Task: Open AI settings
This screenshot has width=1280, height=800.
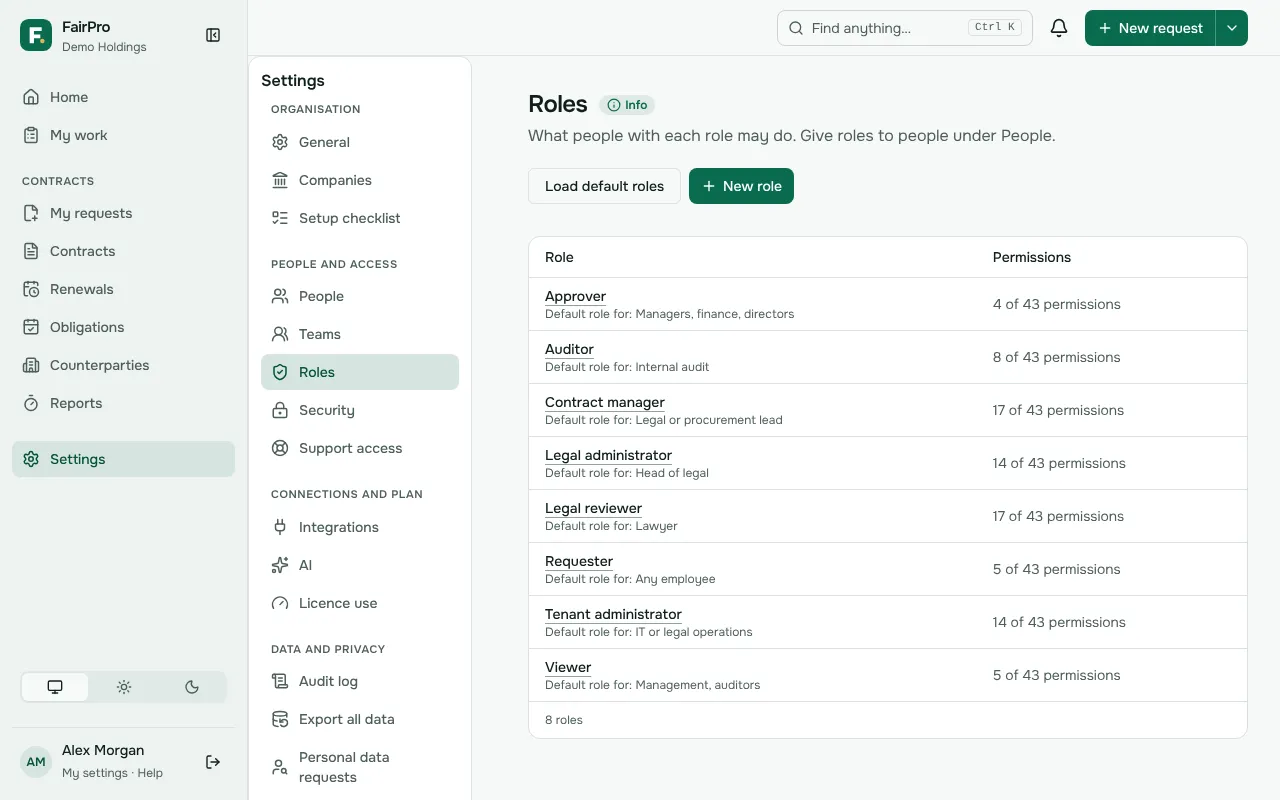Action: pos(360,565)
